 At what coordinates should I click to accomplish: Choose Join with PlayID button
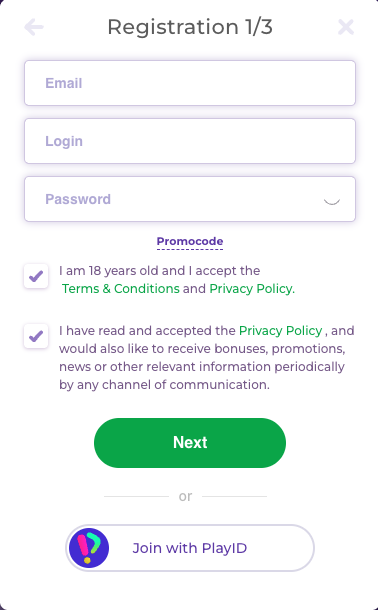190,548
